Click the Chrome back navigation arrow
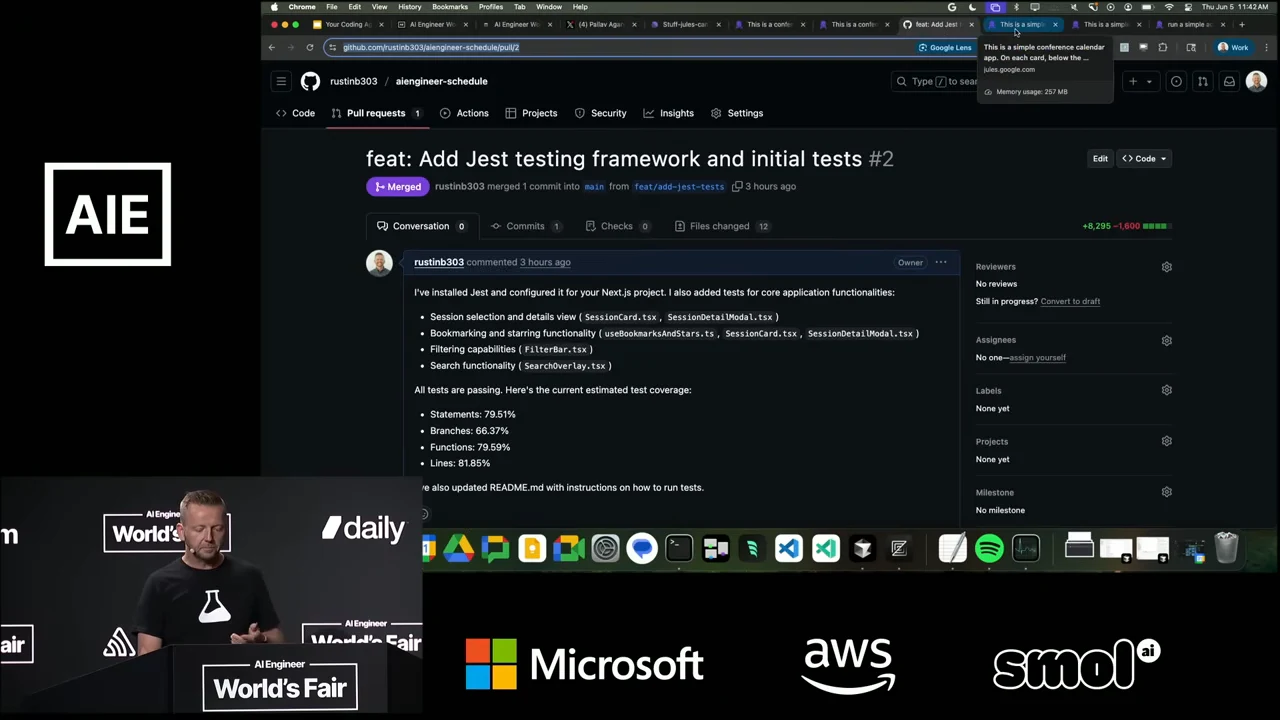This screenshot has height=720, width=1280. pos(271,47)
